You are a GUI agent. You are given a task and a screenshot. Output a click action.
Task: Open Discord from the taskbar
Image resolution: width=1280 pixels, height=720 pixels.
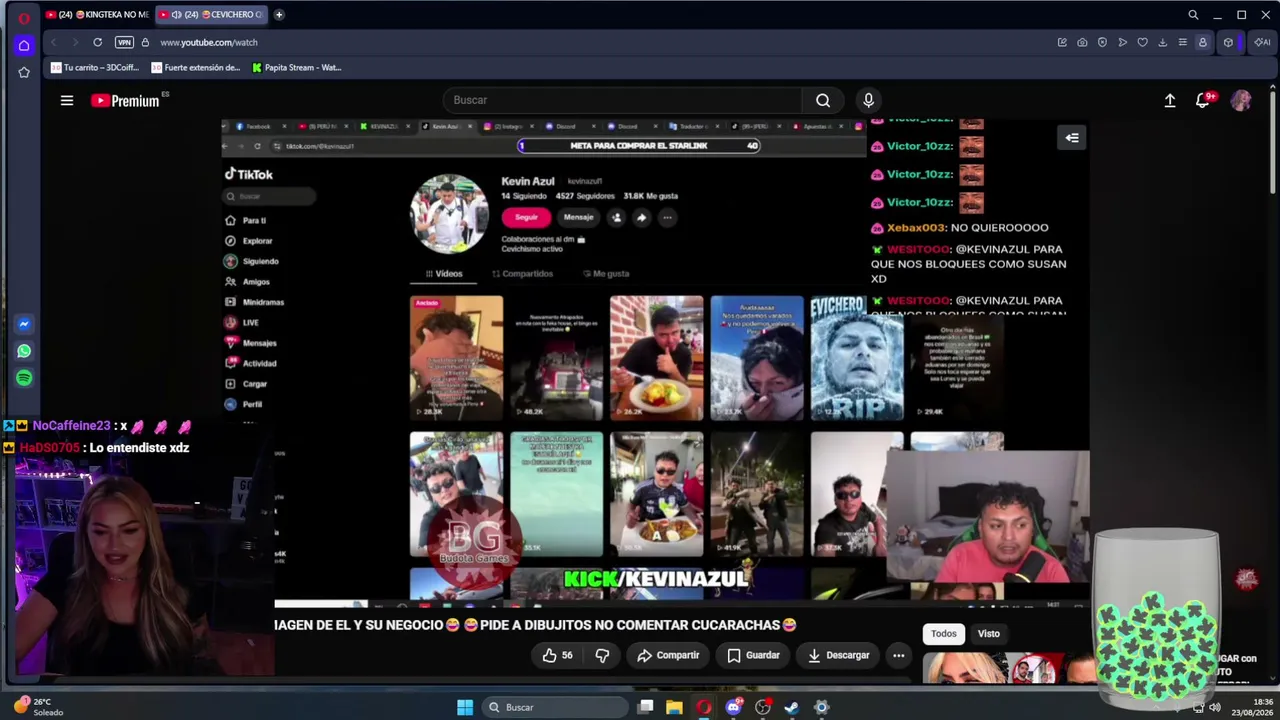(x=734, y=707)
